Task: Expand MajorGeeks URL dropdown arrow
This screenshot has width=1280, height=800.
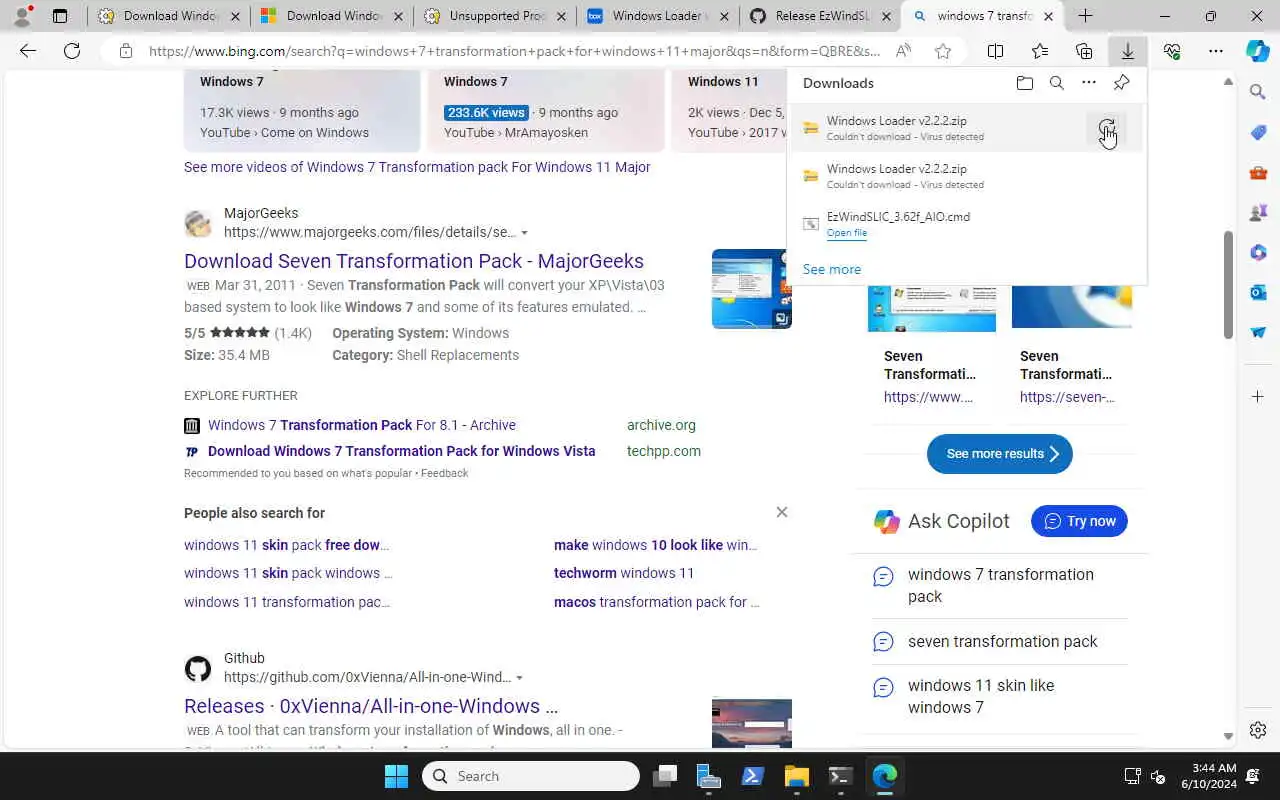Action: coord(524,233)
